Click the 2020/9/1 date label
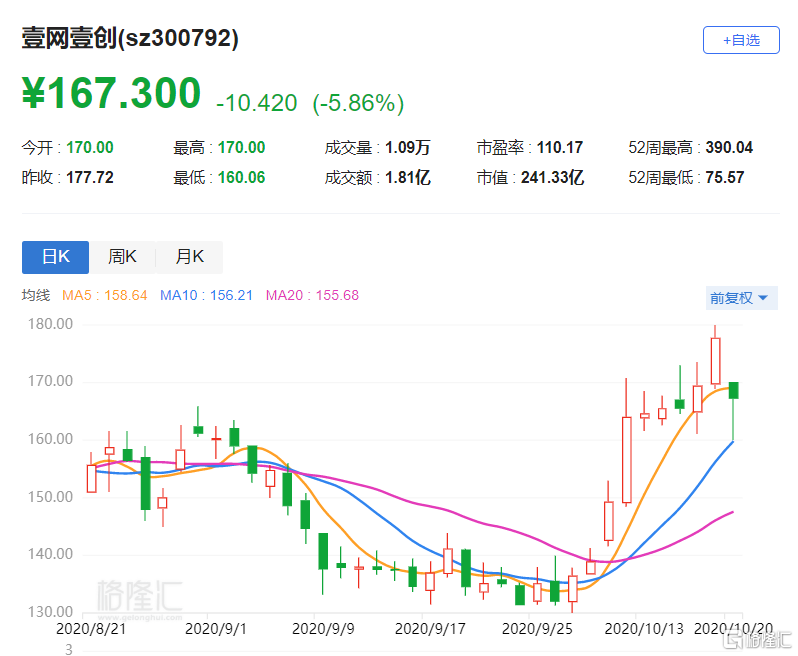This screenshot has height=656, width=798. tap(216, 629)
